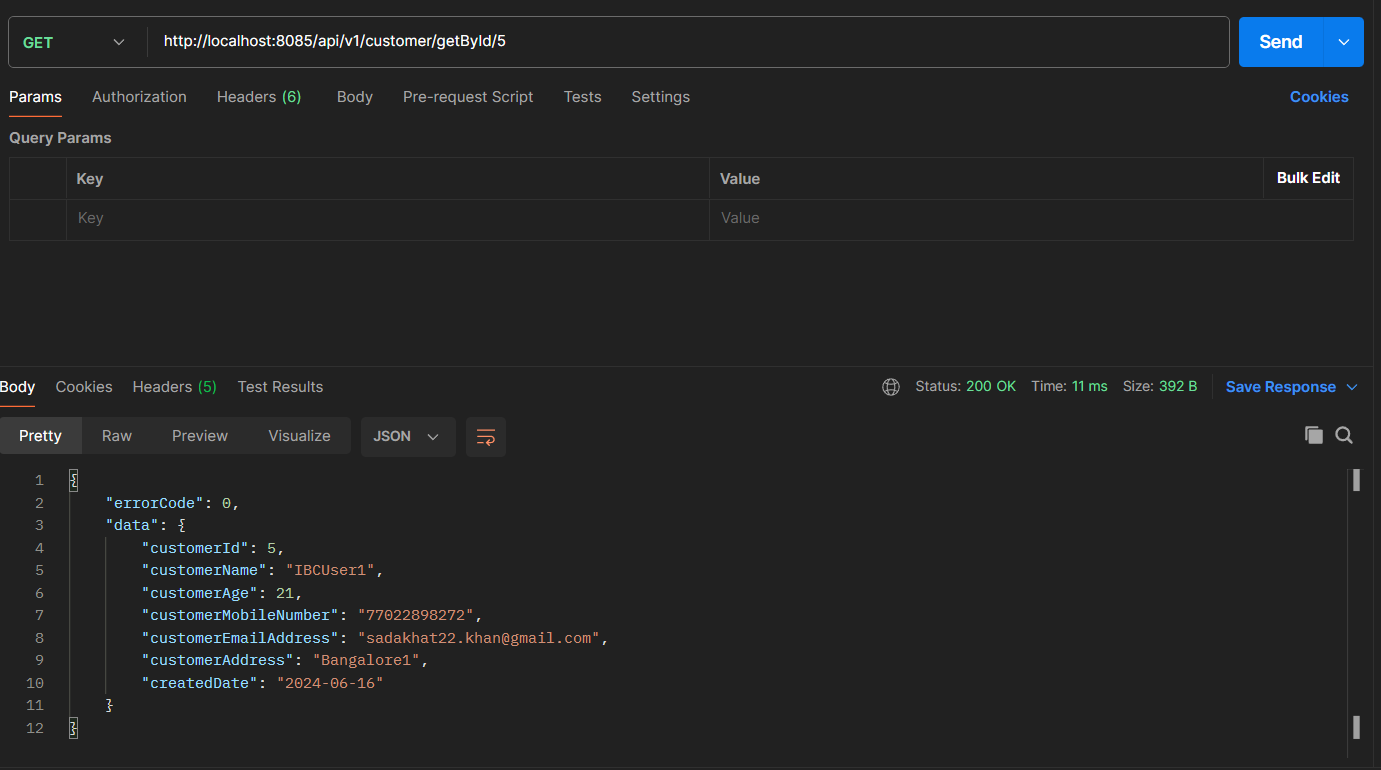Image resolution: width=1381 pixels, height=770 pixels.
Task: Open the GET method dropdown
Action: 75,42
